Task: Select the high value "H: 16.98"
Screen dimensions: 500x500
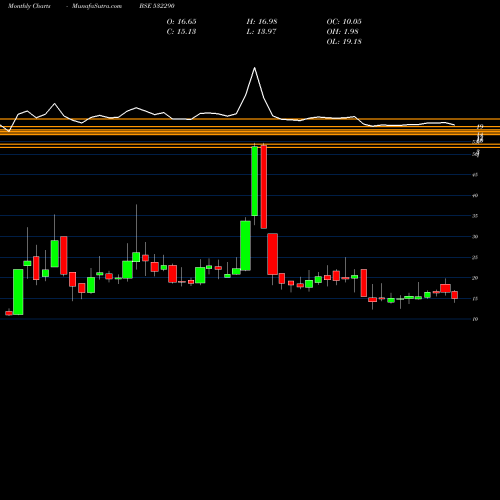Action: click(x=262, y=22)
